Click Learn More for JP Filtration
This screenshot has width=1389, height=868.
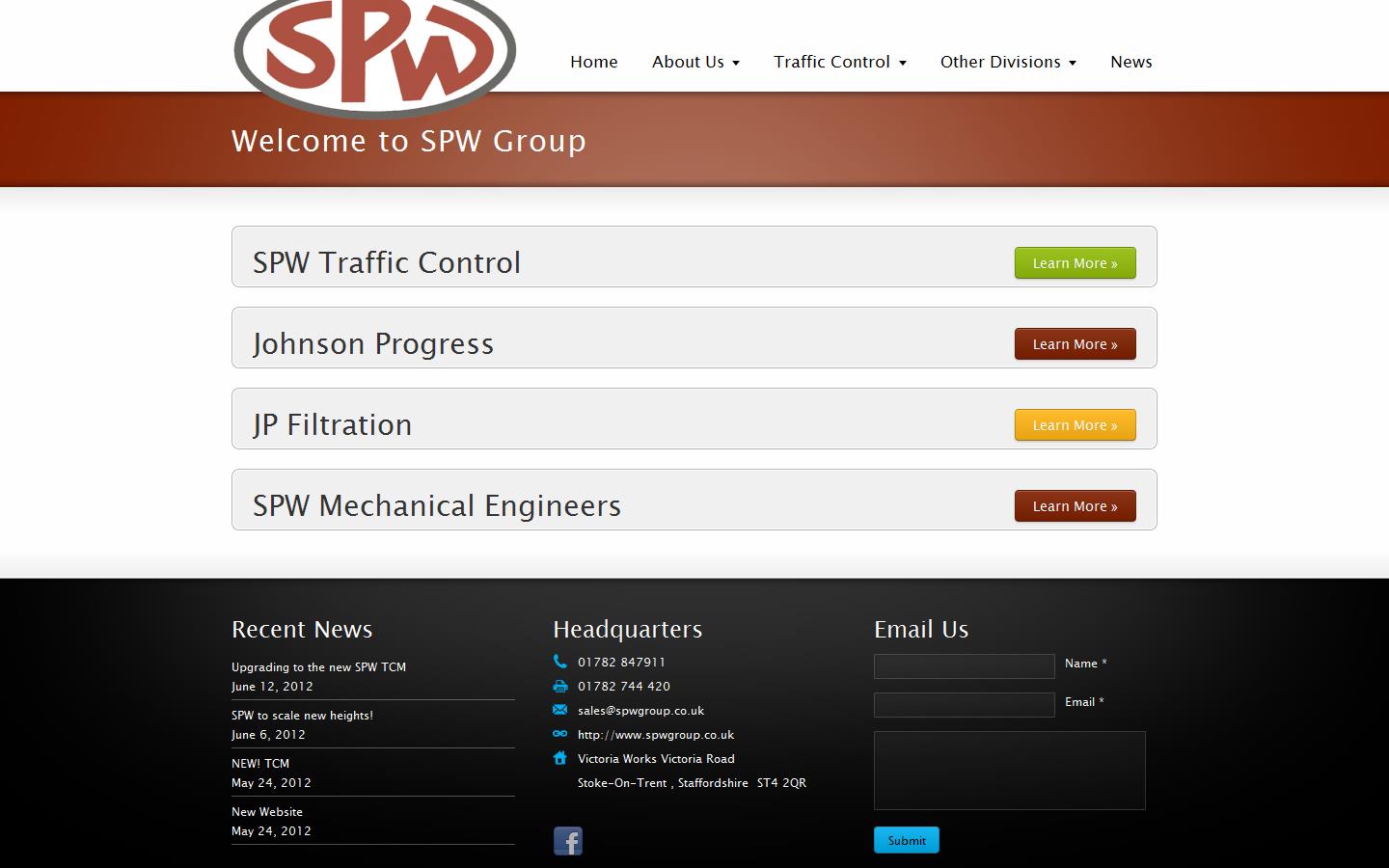tap(1075, 424)
